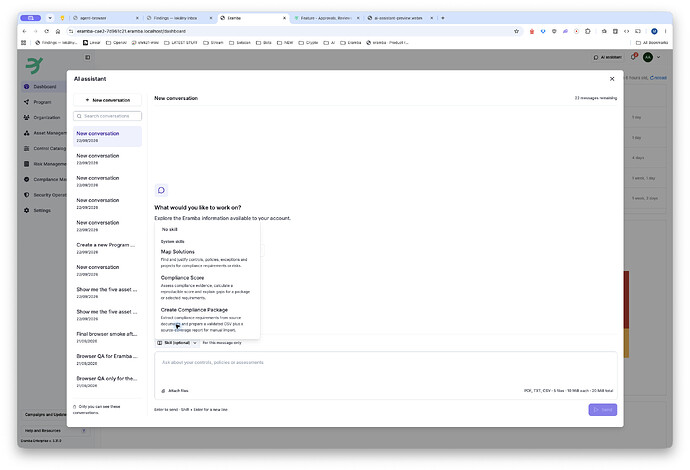
Task: Switch to the agent-browser tab
Action: [105, 18]
